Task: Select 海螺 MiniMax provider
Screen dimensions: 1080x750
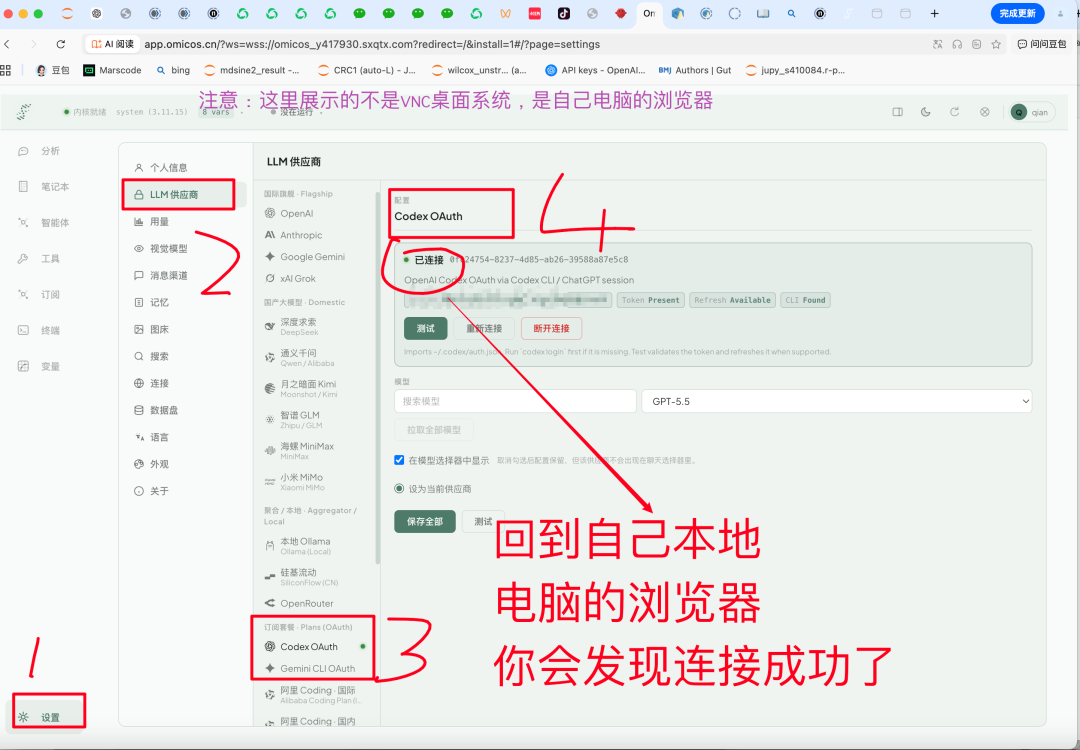Action: click(300, 450)
